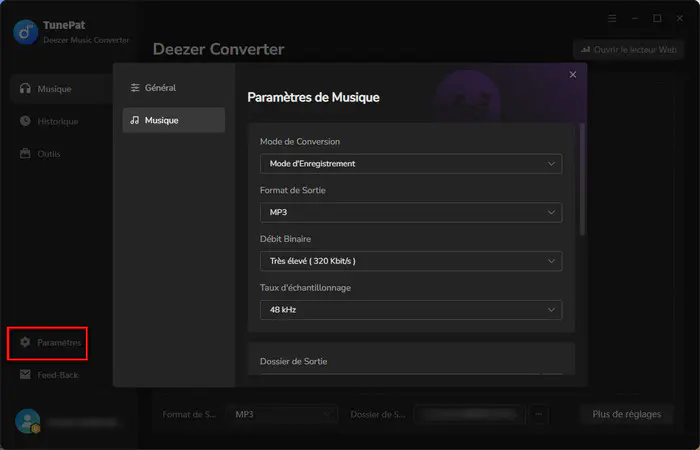Click the gear icon beside Paramètres
Image resolution: width=700 pixels, height=450 pixels.
25,342
